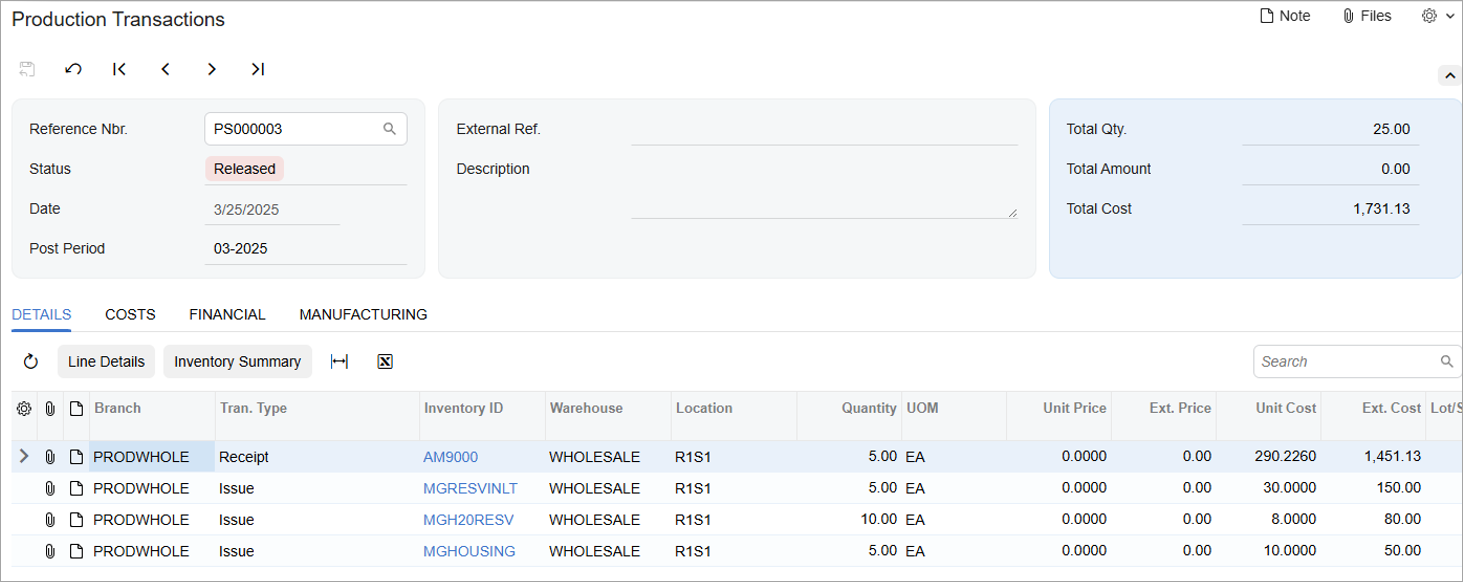1463x582 pixels.
Task: Open the grid column configuration gear
Action: [24, 408]
